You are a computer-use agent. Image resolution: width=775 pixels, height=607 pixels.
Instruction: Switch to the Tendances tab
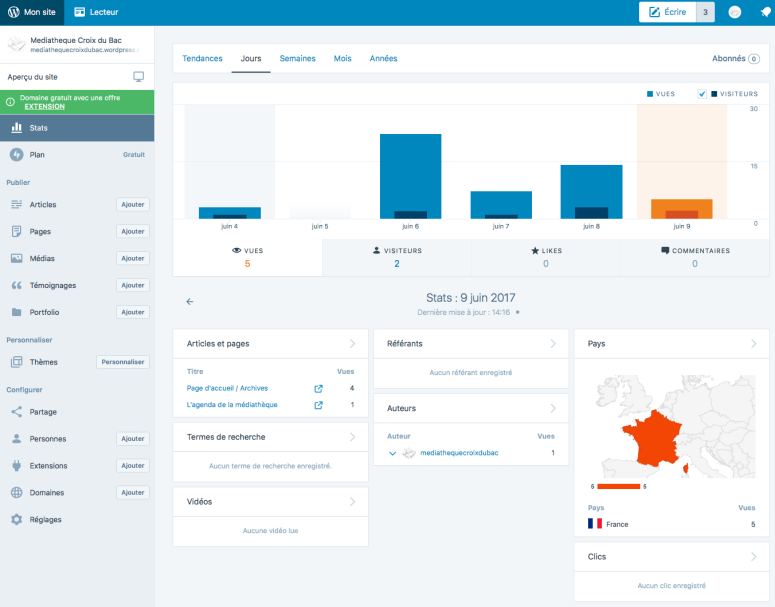[x=202, y=59]
